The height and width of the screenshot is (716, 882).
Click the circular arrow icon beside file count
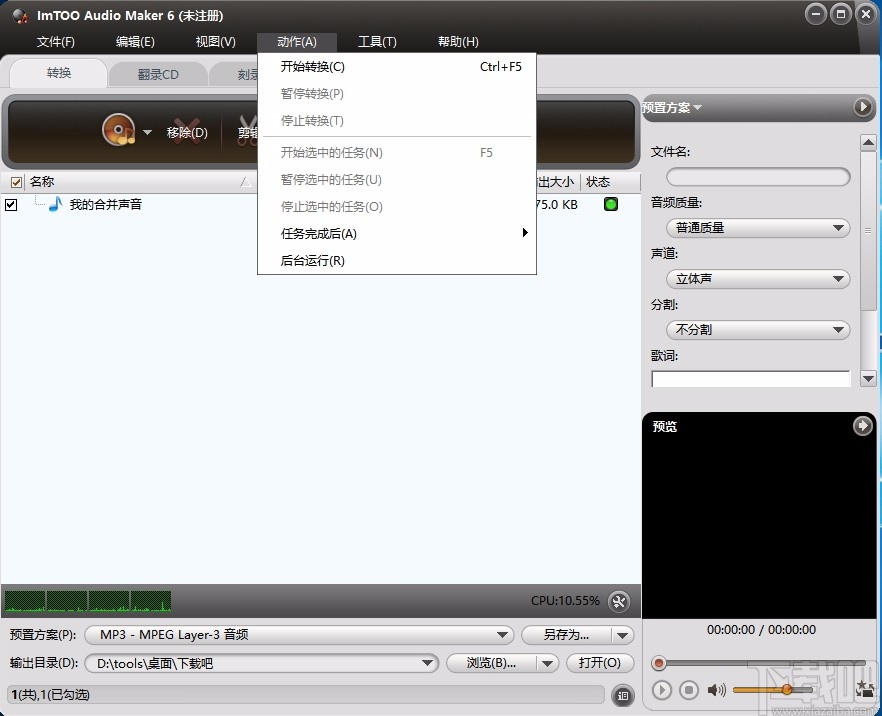[x=621, y=694]
